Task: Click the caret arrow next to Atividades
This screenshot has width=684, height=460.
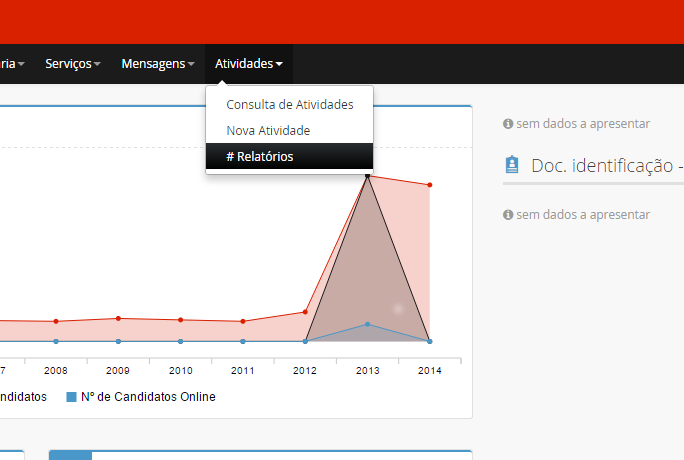Action: point(279,64)
